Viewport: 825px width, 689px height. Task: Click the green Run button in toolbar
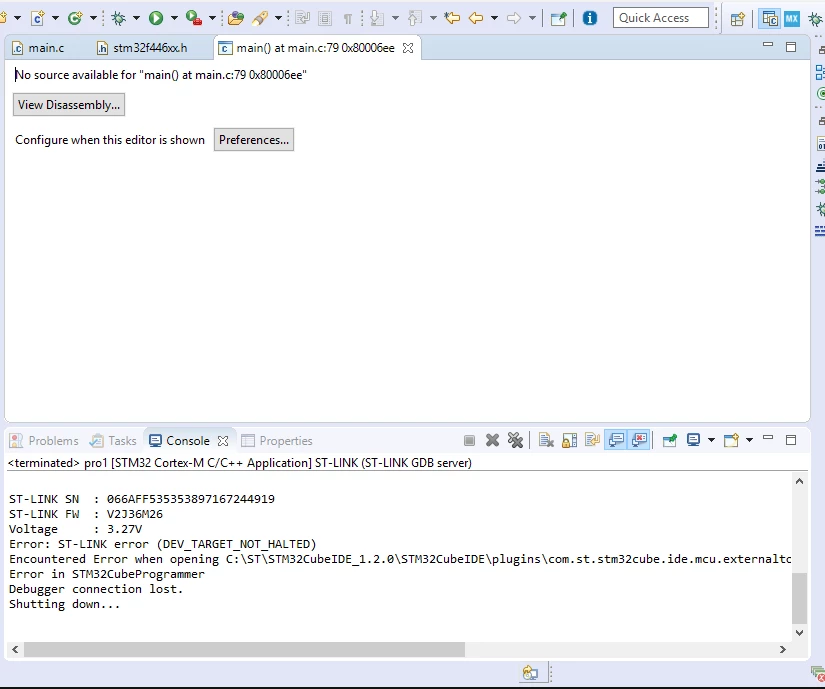pyautogui.click(x=156, y=18)
